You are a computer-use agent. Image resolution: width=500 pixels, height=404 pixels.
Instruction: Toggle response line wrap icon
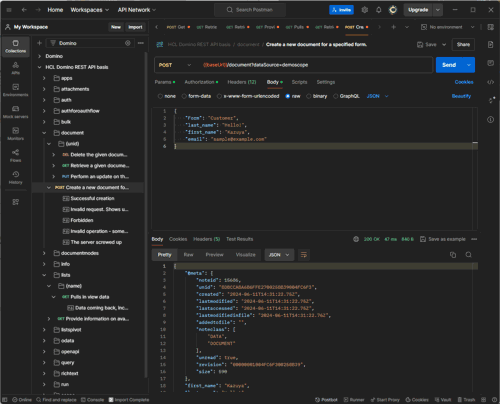304,255
